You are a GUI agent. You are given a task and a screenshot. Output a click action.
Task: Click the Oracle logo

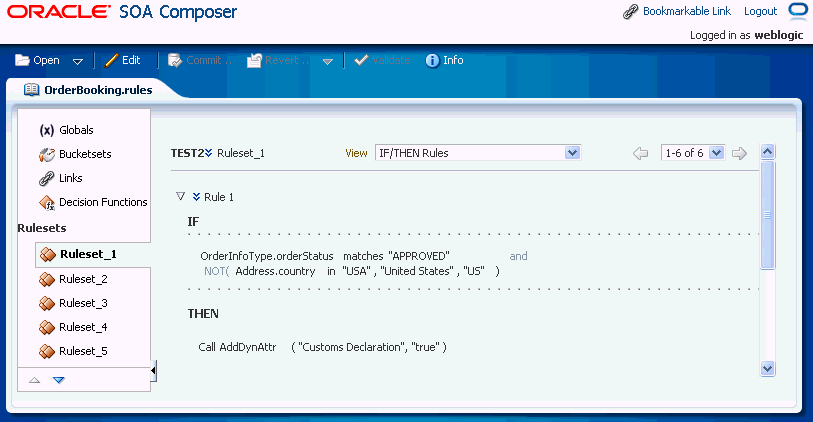(59, 11)
